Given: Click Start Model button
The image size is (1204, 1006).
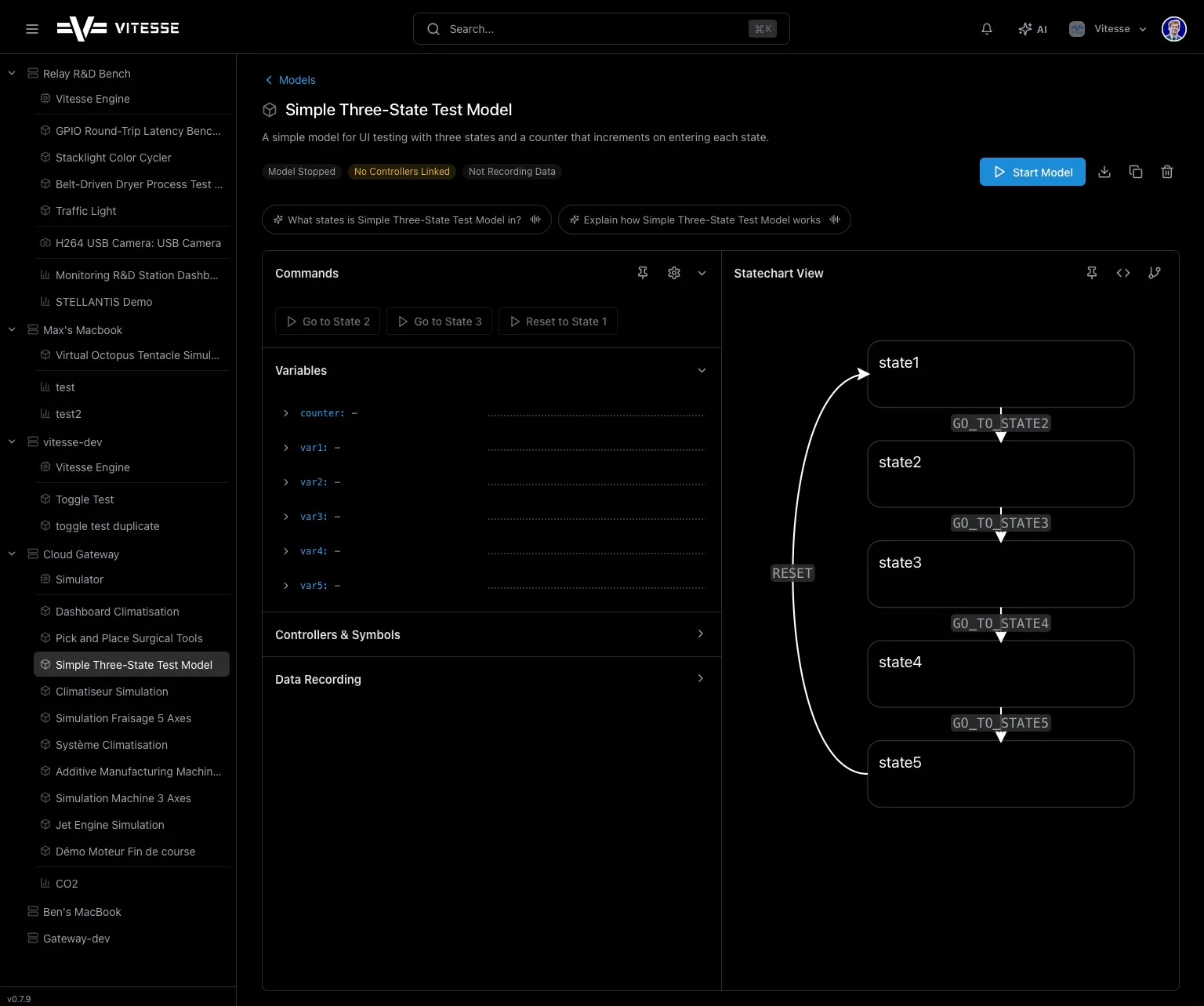Looking at the screenshot, I should [1032, 172].
